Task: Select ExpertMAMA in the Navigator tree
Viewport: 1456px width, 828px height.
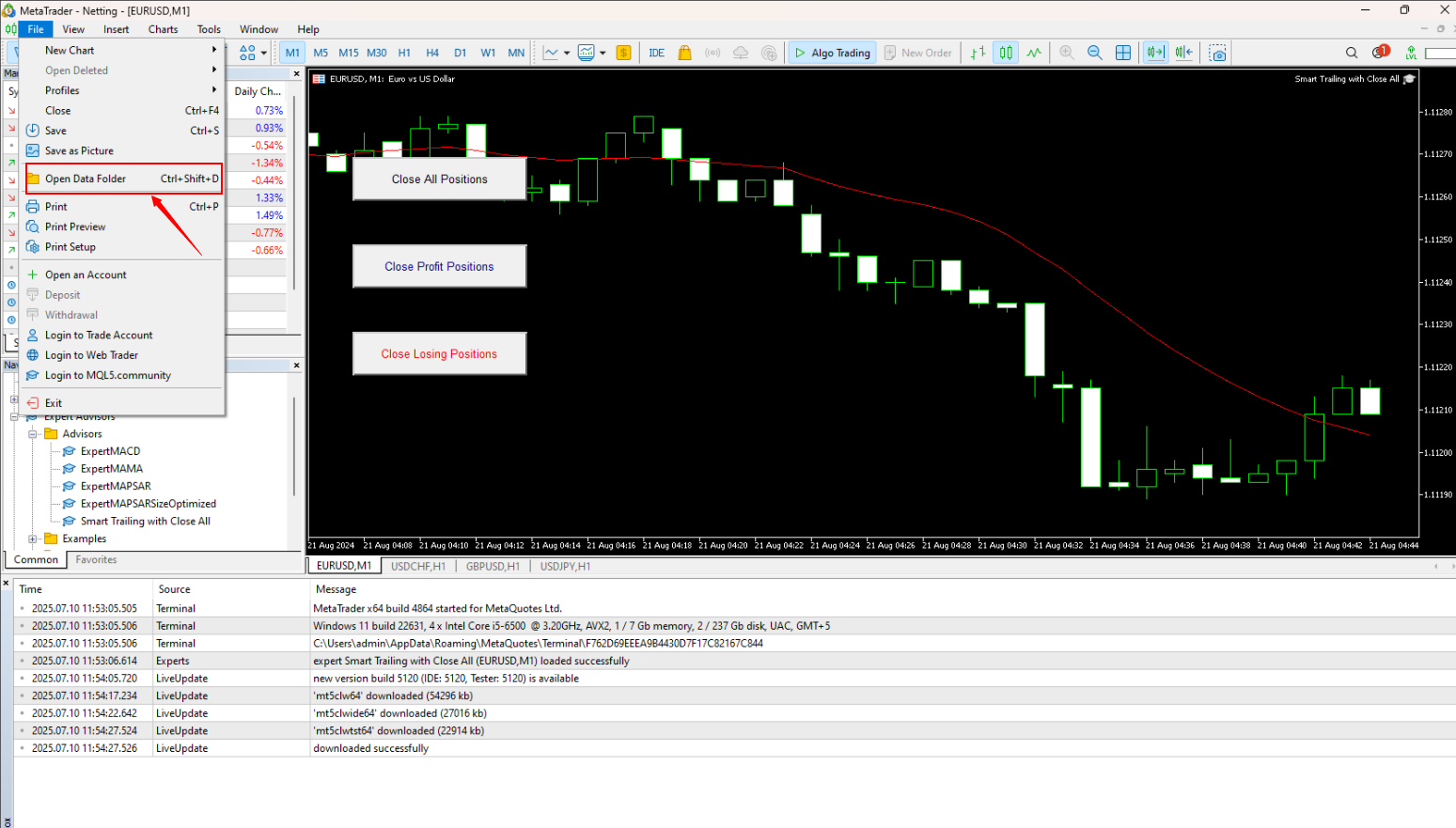Action: point(112,469)
